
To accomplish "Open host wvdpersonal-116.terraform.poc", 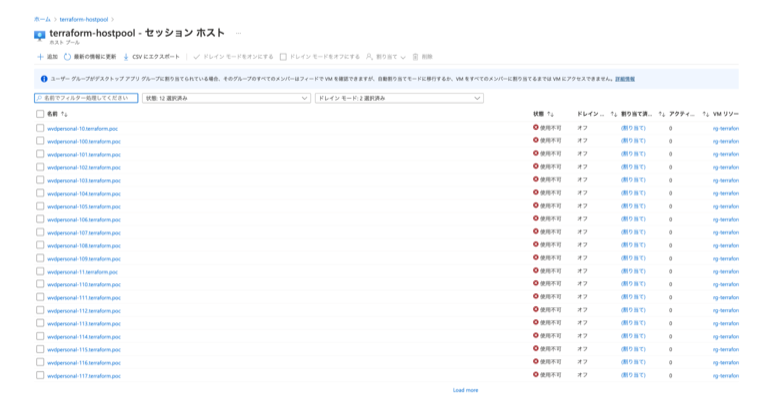I will point(84,362).
